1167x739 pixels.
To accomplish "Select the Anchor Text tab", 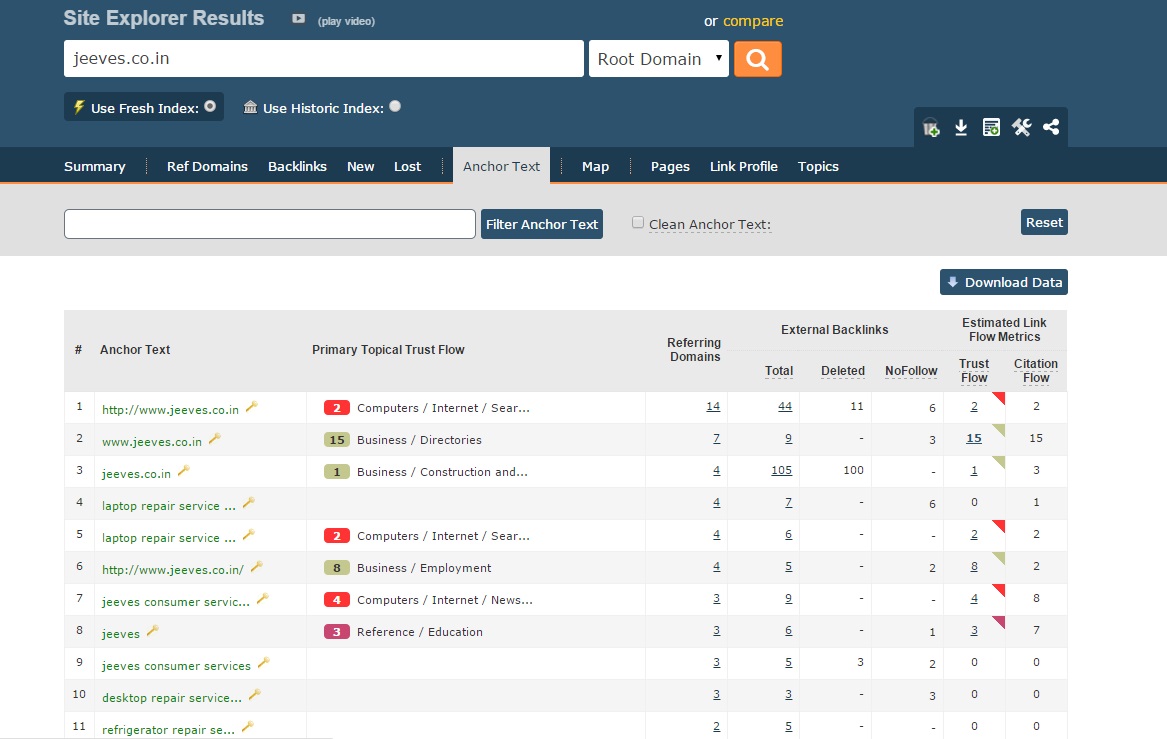I will point(502,166).
